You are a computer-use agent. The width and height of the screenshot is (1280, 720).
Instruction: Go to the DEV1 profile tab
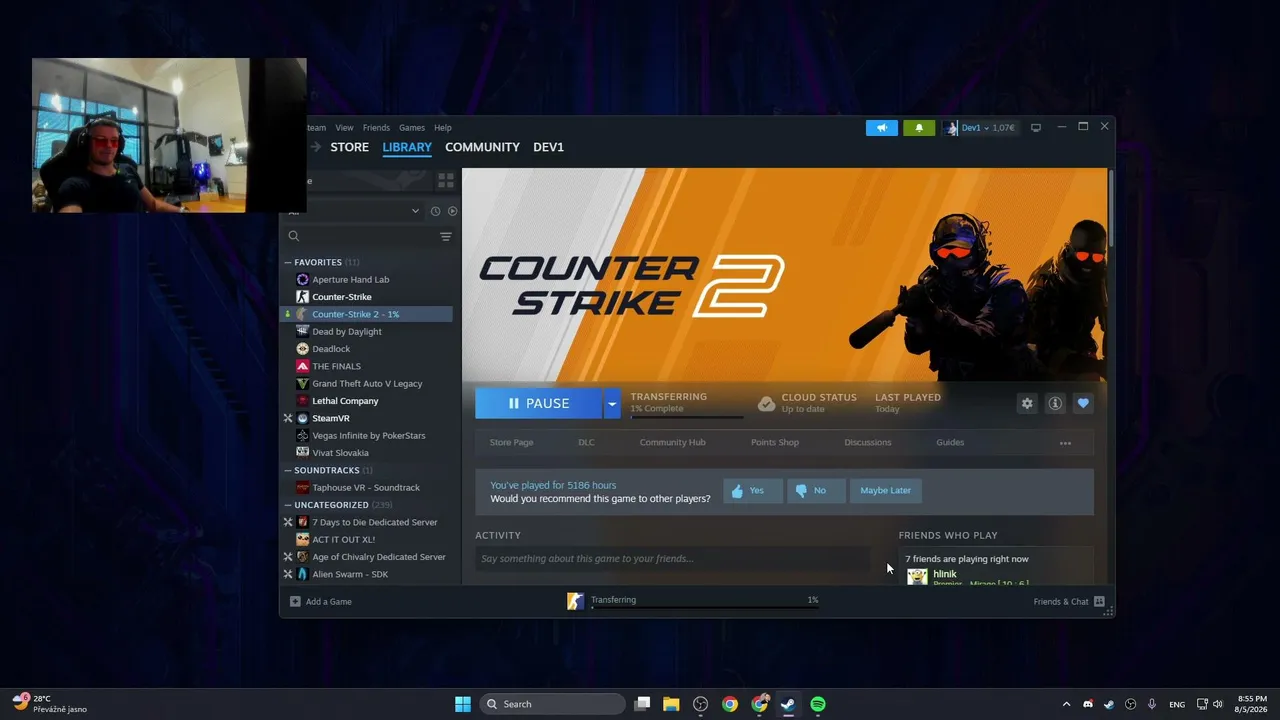pyautogui.click(x=548, y=147)
